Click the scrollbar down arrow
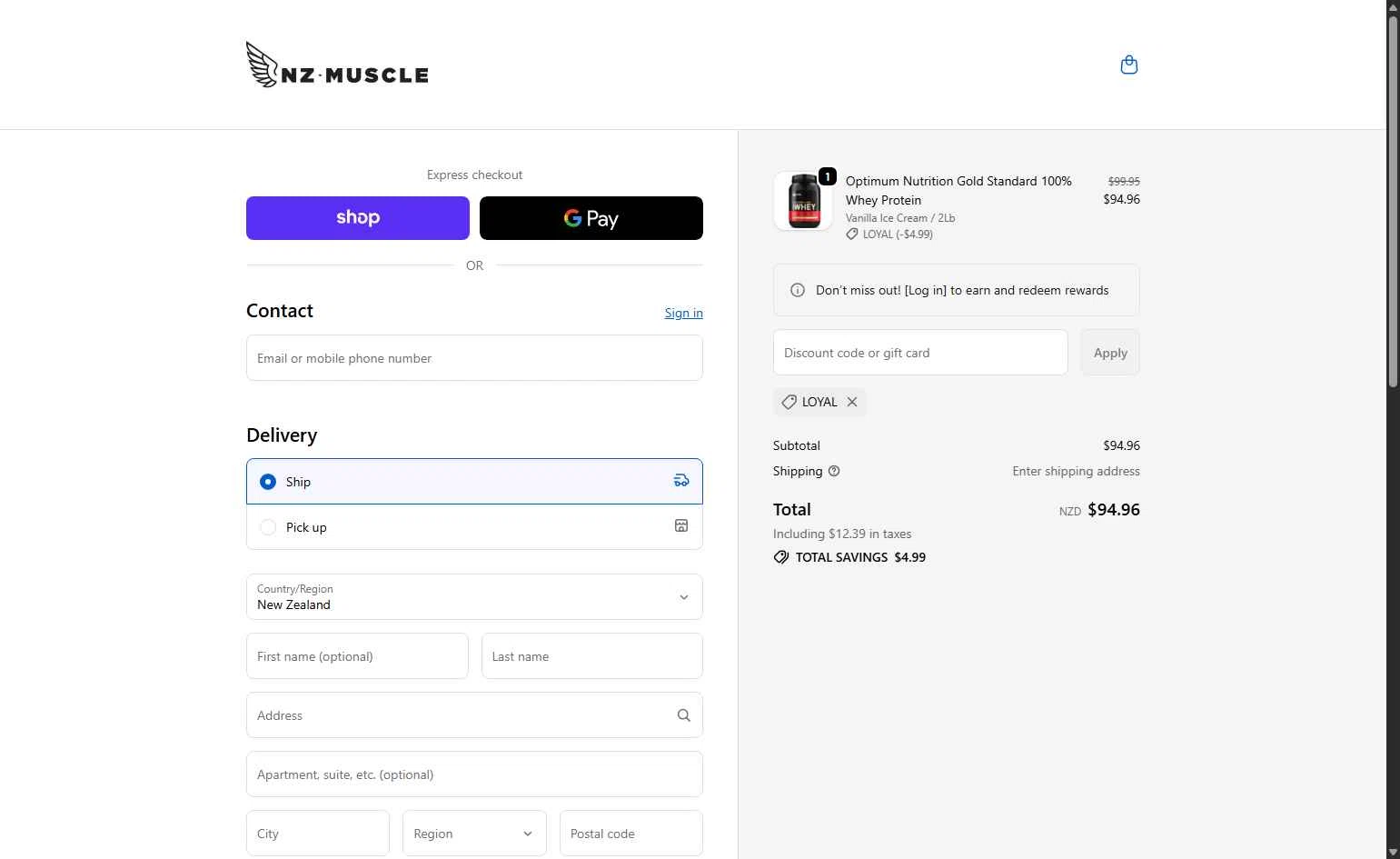 [x=1393, y=852]
